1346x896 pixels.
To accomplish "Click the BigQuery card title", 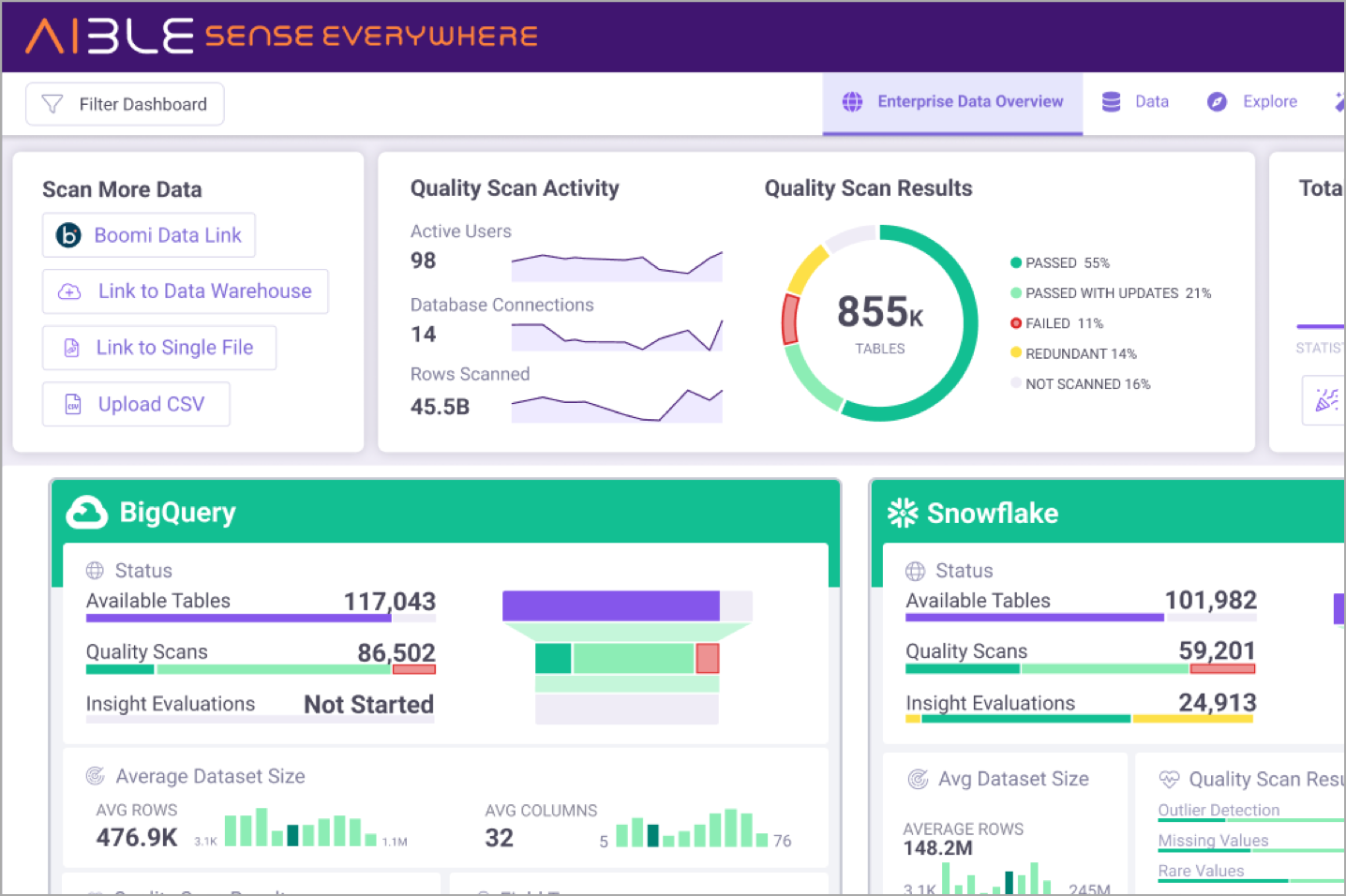I will pos(178,513).
